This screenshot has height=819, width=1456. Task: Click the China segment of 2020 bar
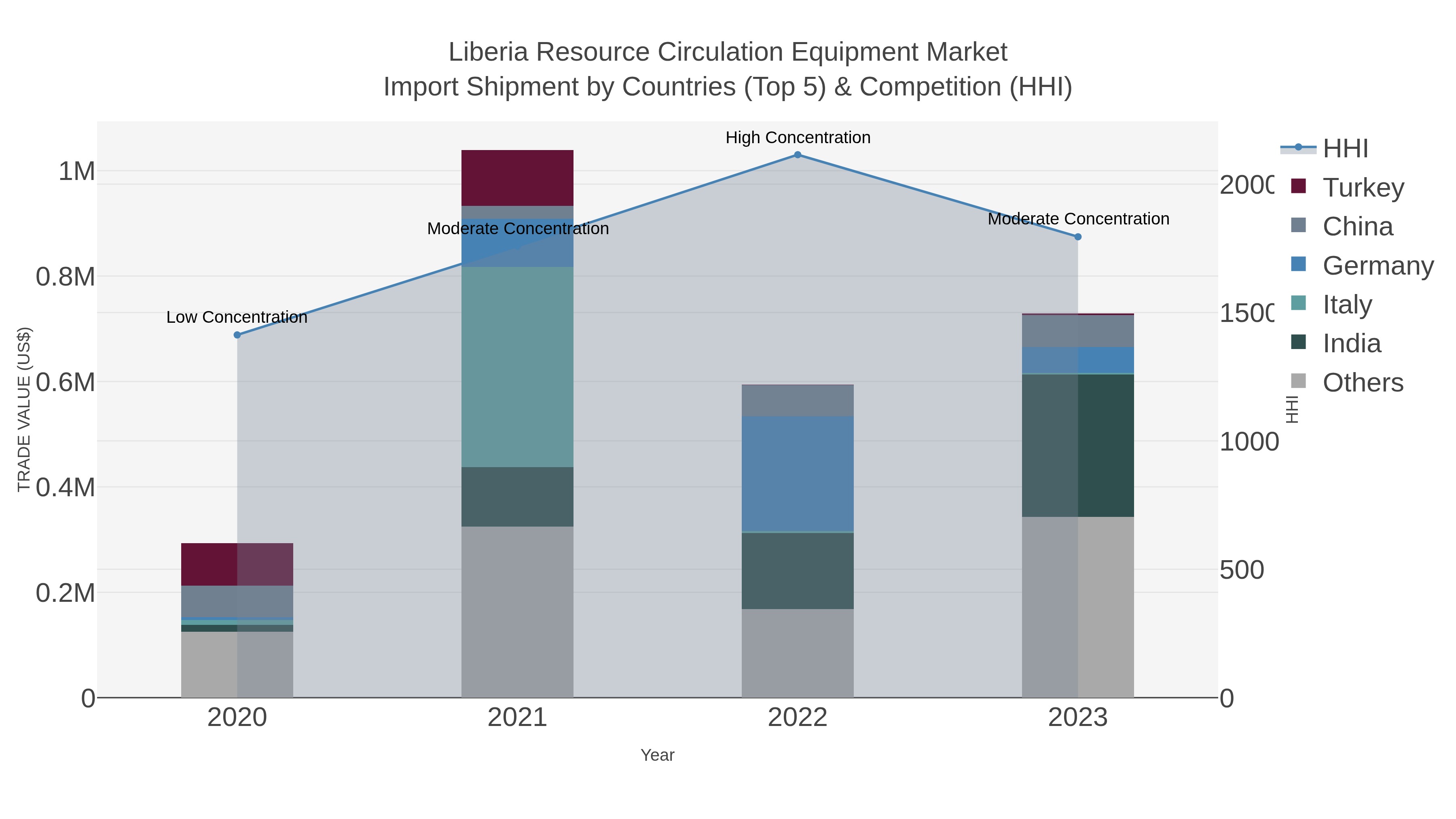[x=237, y=601]
